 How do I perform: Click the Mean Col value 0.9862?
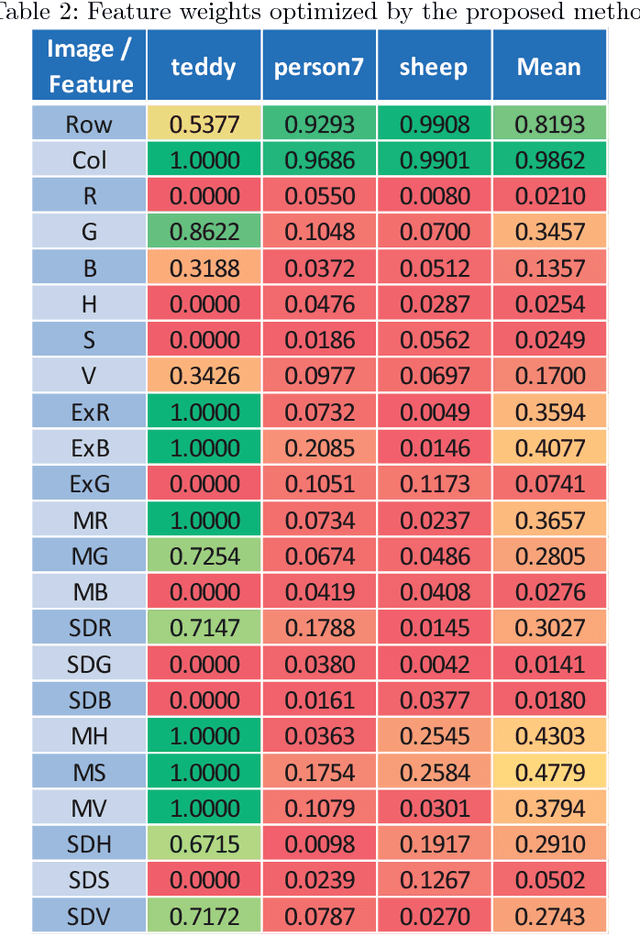click(x=548, y=160)
